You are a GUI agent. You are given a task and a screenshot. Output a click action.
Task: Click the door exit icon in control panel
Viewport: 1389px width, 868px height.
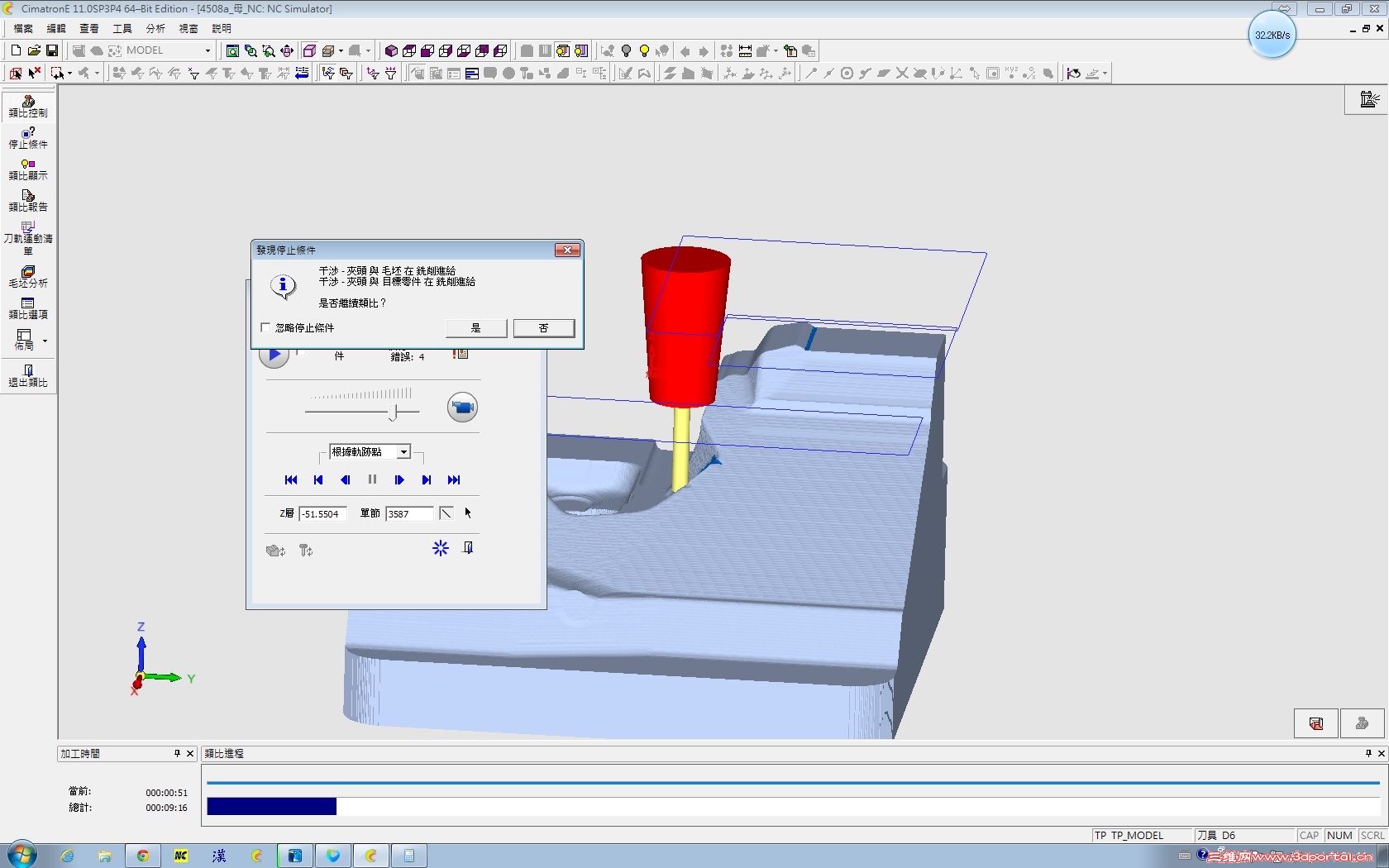(x=468, y=548)
